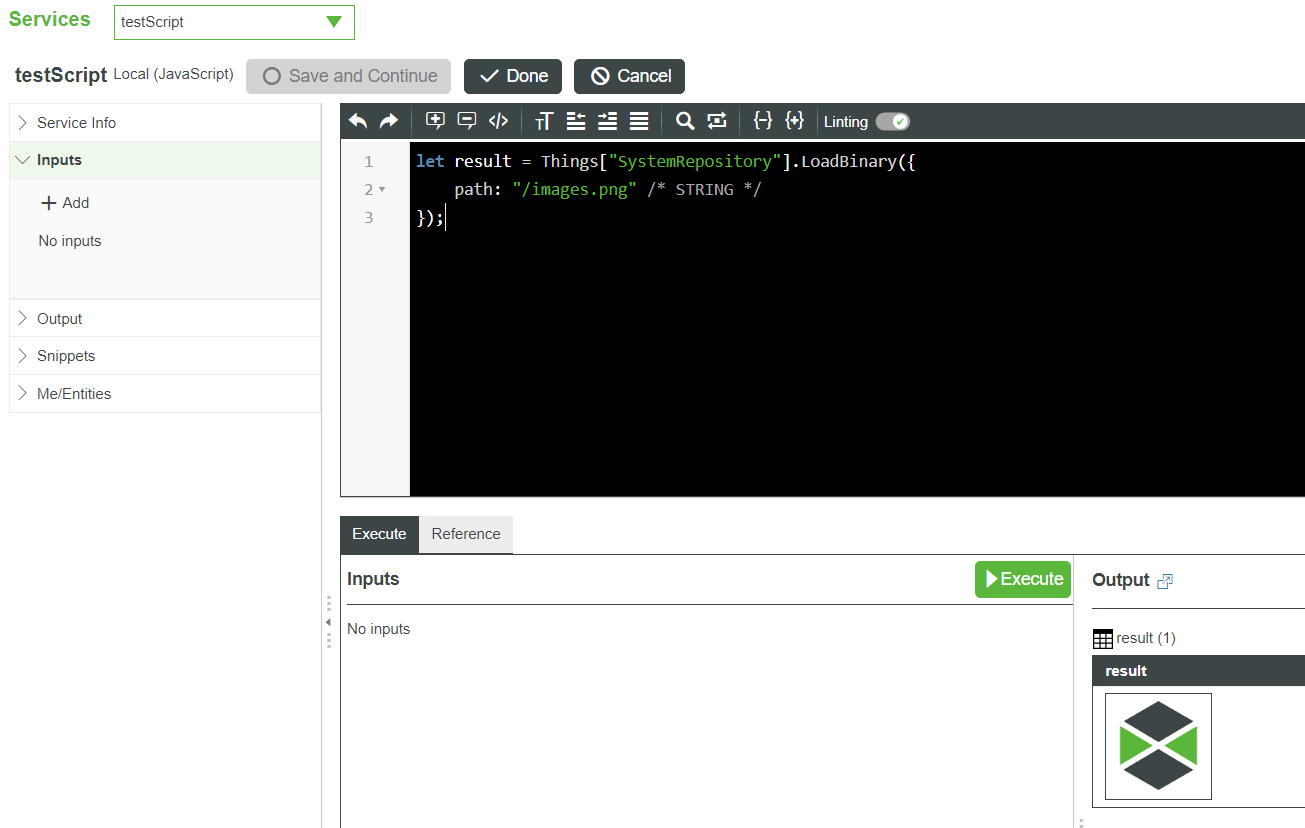
Task: Switch to the Reference tab
Action: pos(465,534)
